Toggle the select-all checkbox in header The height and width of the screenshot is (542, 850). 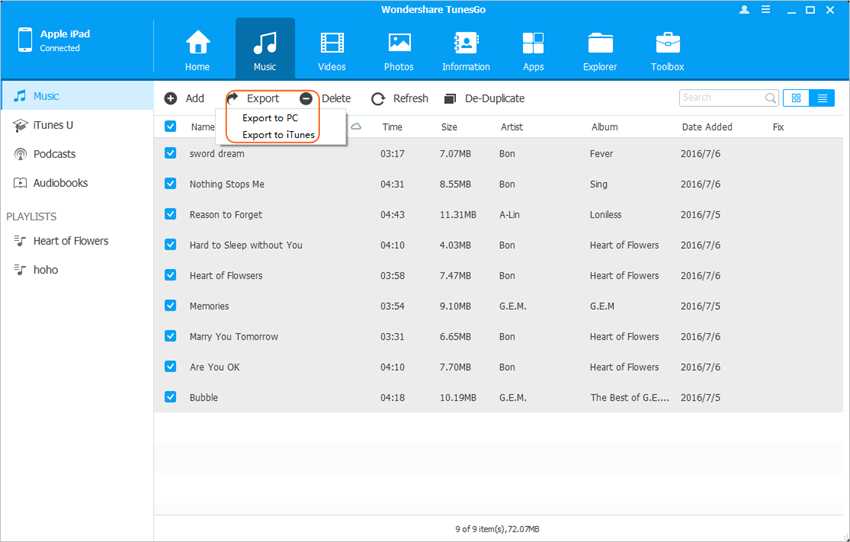[x=170, y=127]
